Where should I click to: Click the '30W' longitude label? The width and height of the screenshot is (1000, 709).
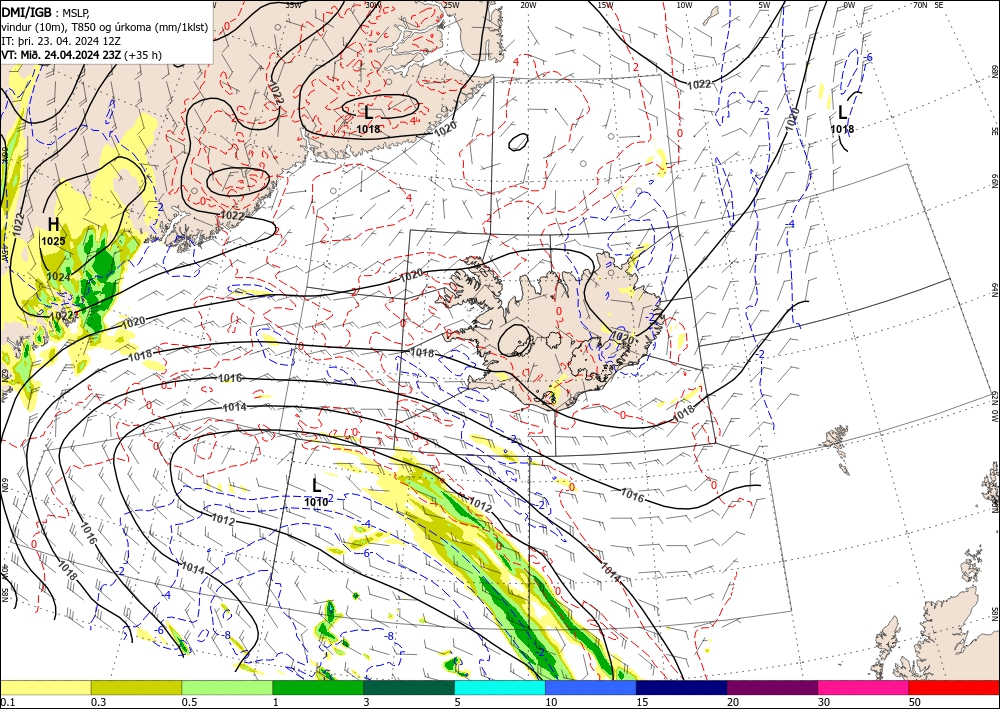[373, 4]
